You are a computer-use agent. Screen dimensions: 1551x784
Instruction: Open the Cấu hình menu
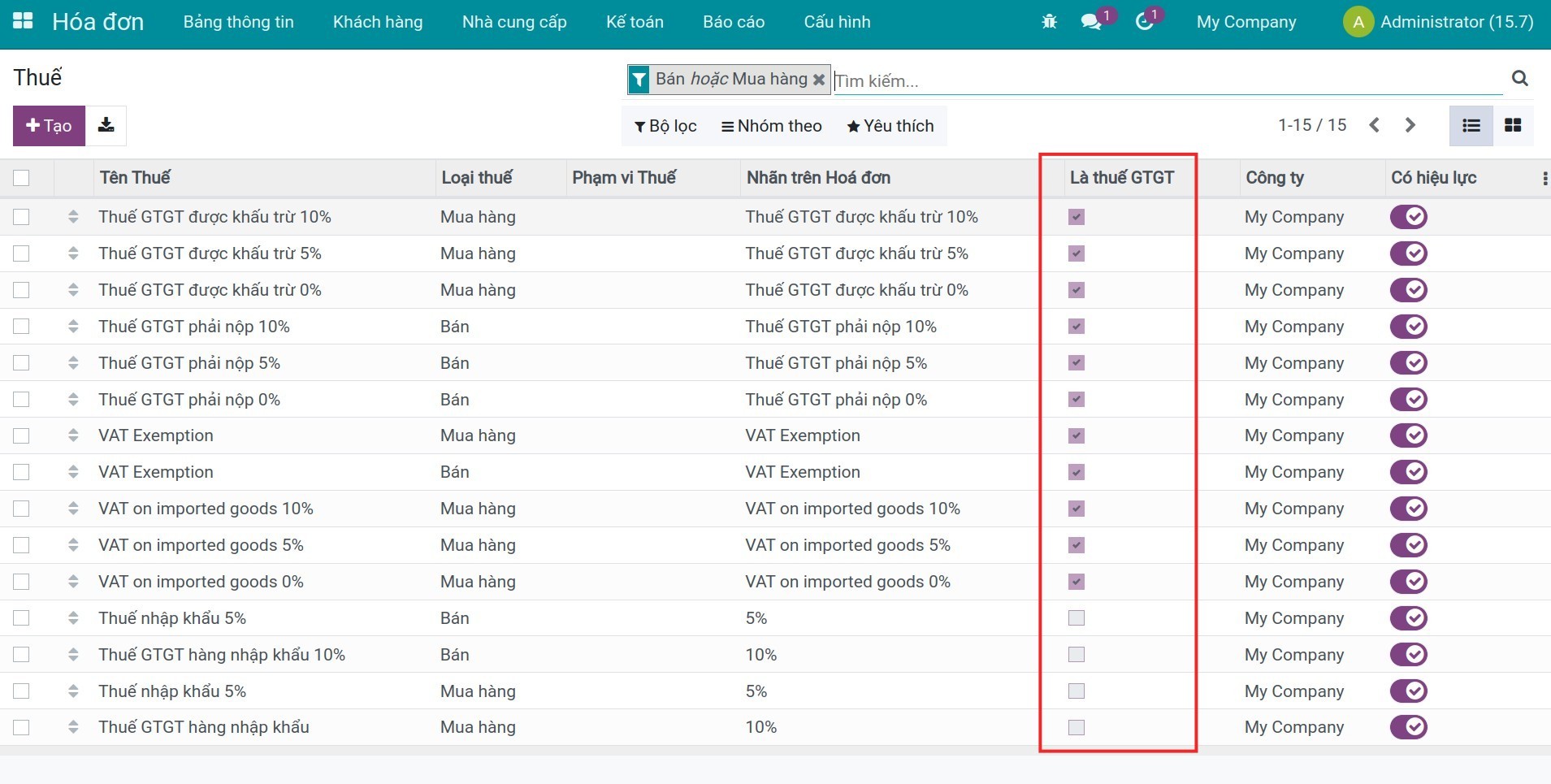(x=837, y=22)
